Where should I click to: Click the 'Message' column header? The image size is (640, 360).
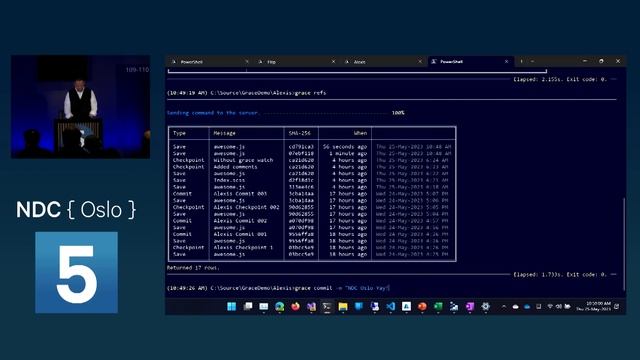click(x=224, y=133)
